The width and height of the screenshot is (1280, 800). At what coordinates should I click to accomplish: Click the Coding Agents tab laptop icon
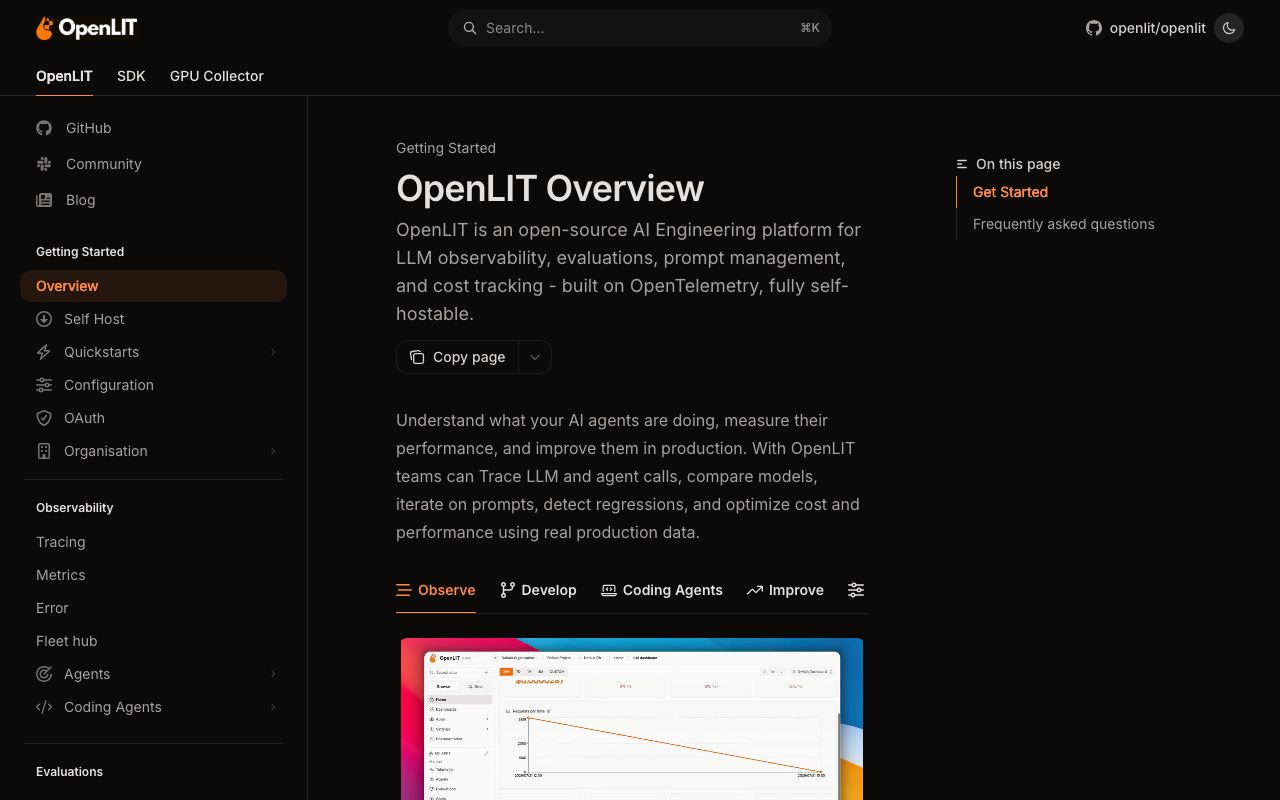(609, 590)
